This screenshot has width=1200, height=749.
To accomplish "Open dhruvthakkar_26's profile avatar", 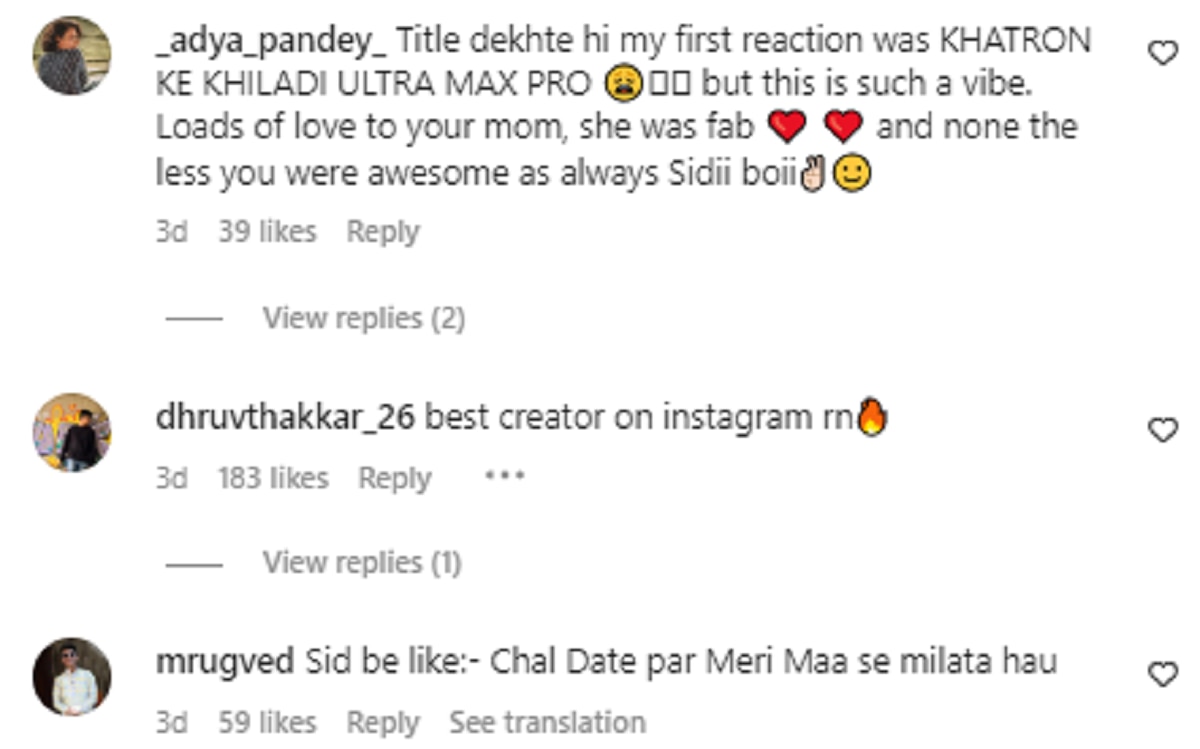I will click(x=73, y=432).
